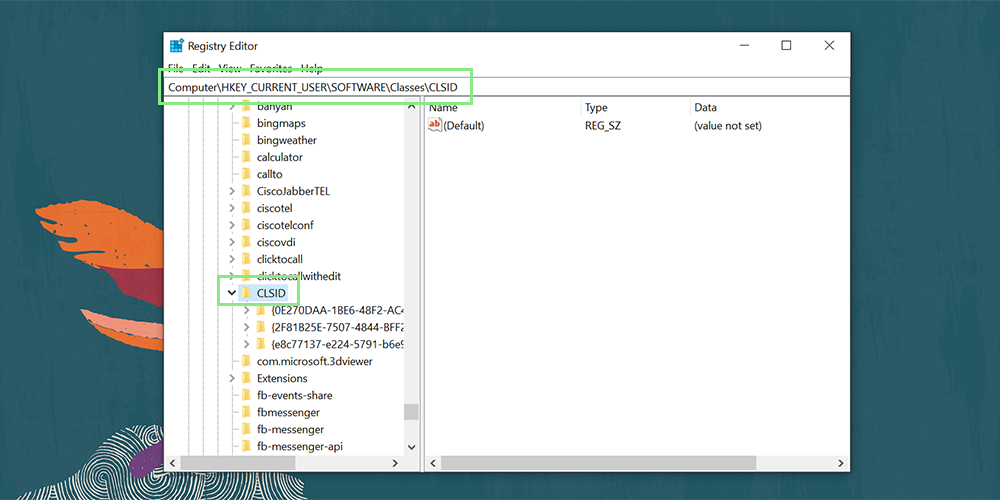Click the (Default) value string icon
Viewport: 1000px width, 500px height.
coord(435,125)
